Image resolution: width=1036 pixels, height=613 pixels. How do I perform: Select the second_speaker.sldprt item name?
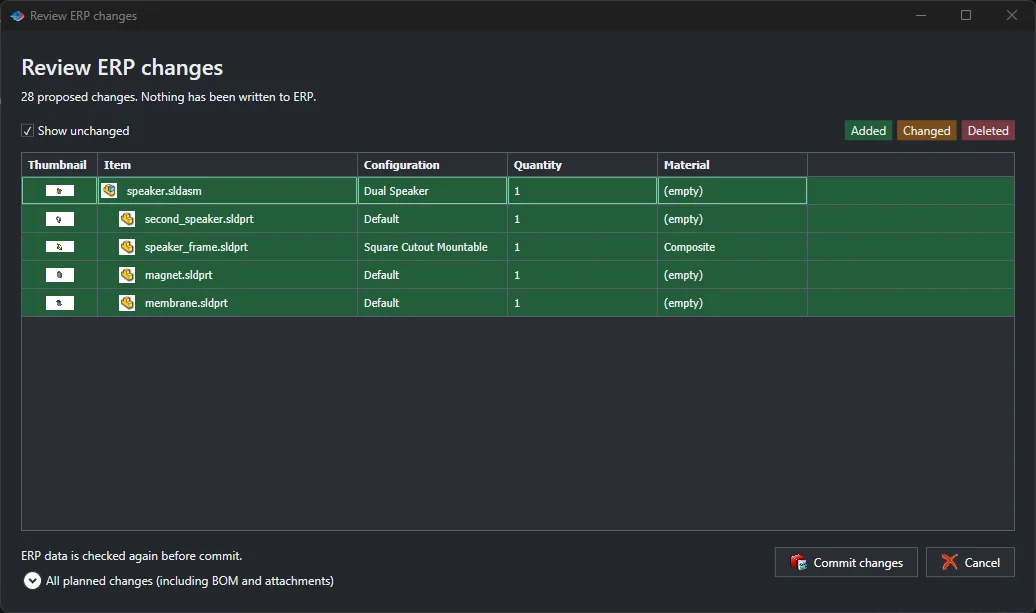(x=199, y=219)
